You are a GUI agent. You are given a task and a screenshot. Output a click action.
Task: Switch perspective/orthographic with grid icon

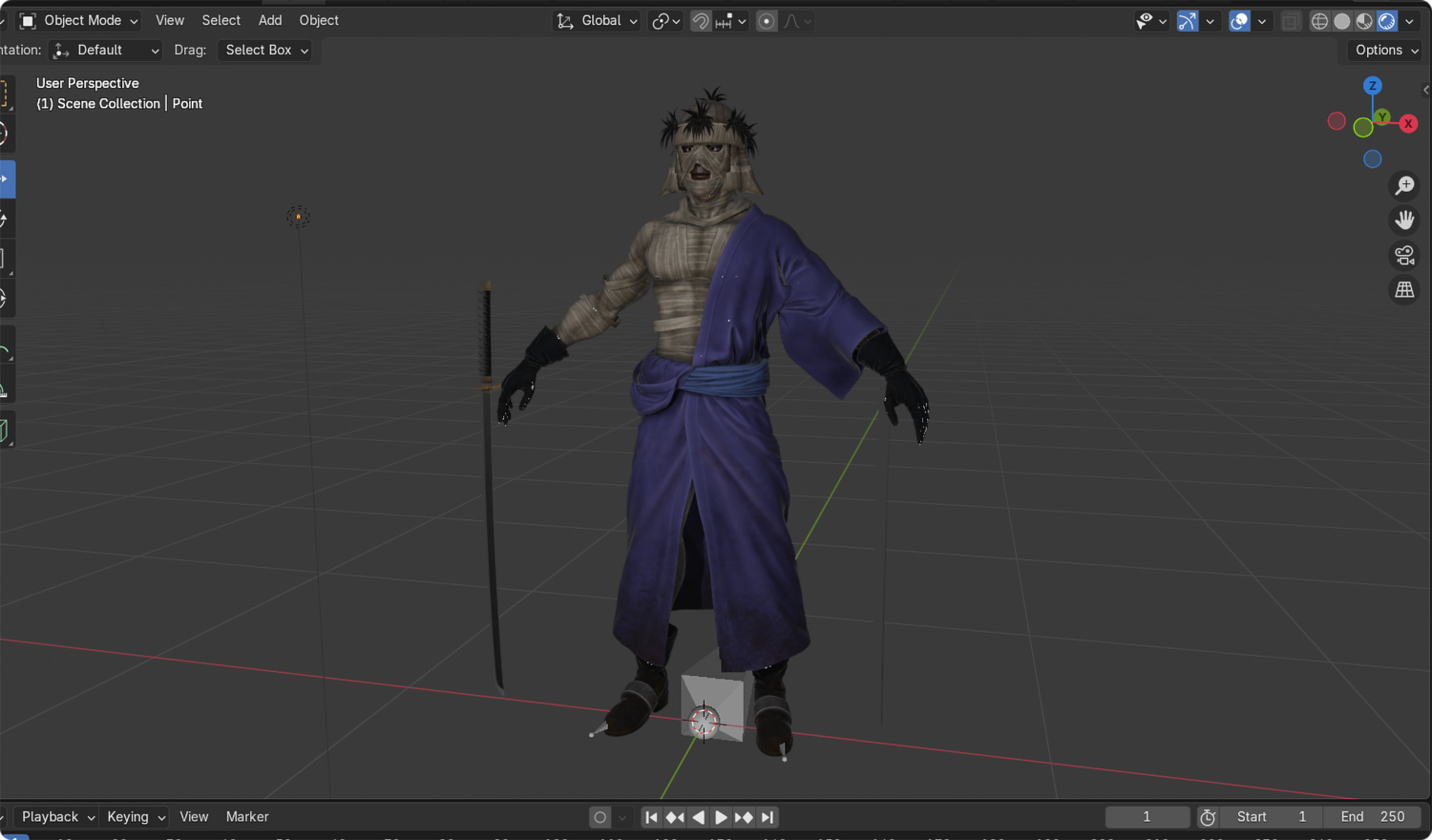point(1404,290)
